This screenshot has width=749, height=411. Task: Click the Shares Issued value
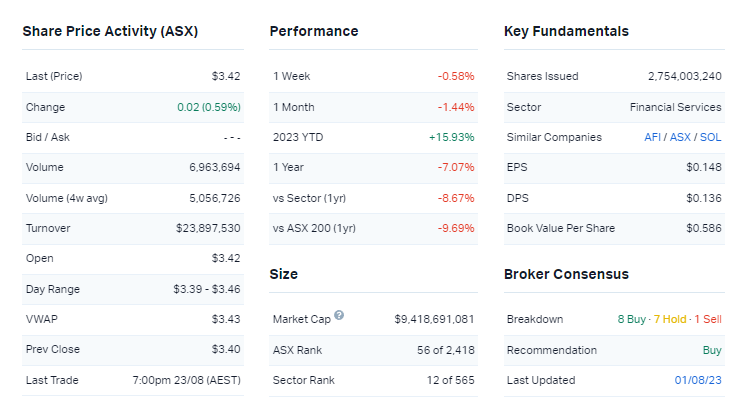point(684,76)
